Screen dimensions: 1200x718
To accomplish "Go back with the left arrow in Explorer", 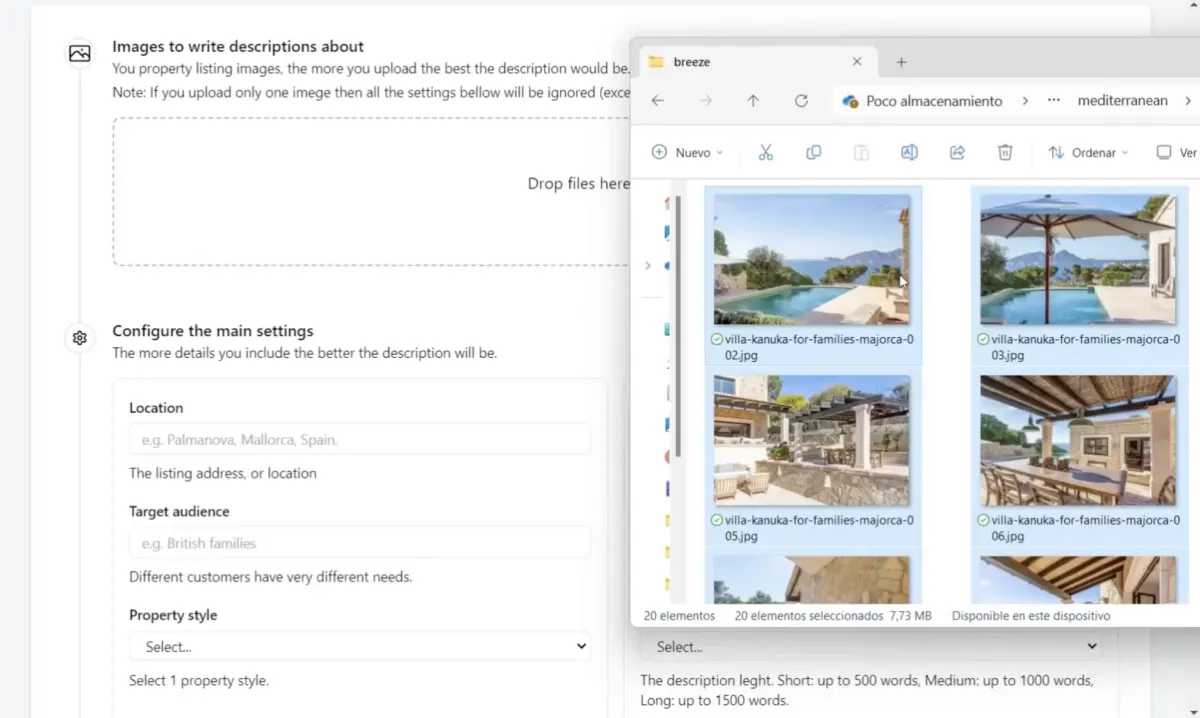I will point(657,101).
